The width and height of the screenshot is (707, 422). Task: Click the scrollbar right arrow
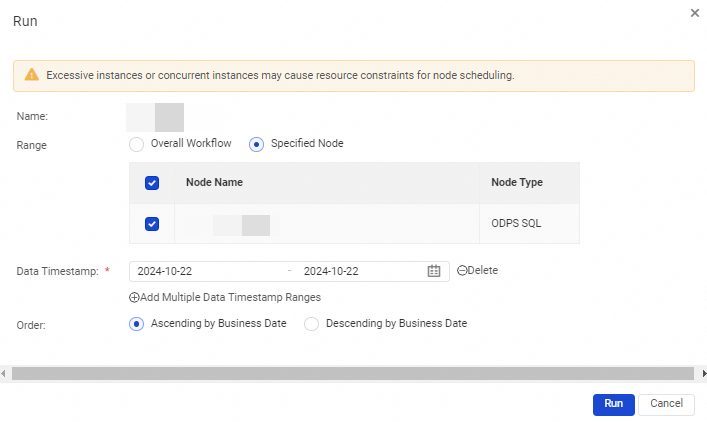[703, 374]
